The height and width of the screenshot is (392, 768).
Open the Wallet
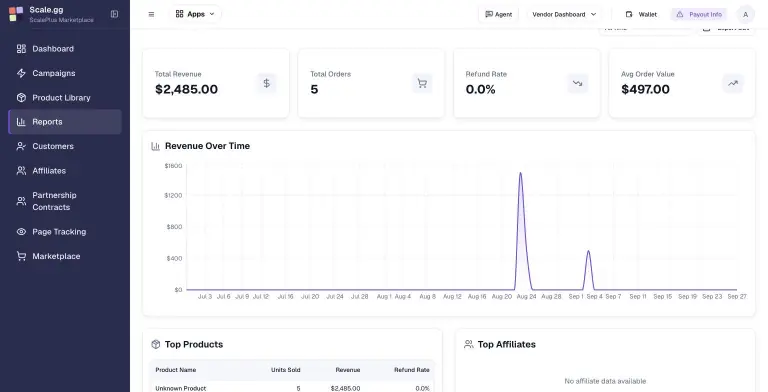click(x=641, y=14)
